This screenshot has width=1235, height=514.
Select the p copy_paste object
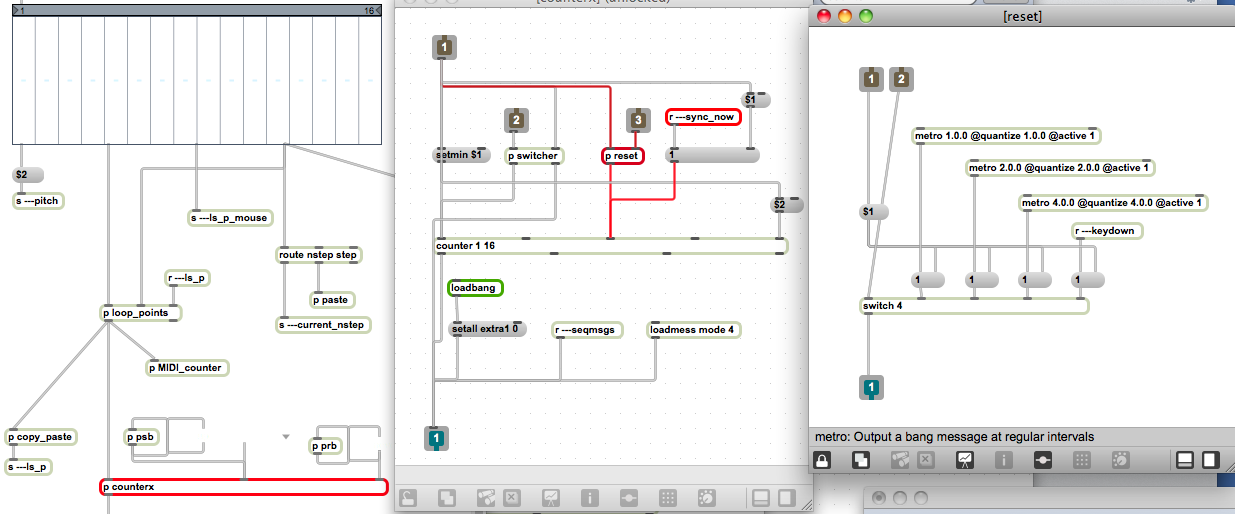[x=43, y=437]
